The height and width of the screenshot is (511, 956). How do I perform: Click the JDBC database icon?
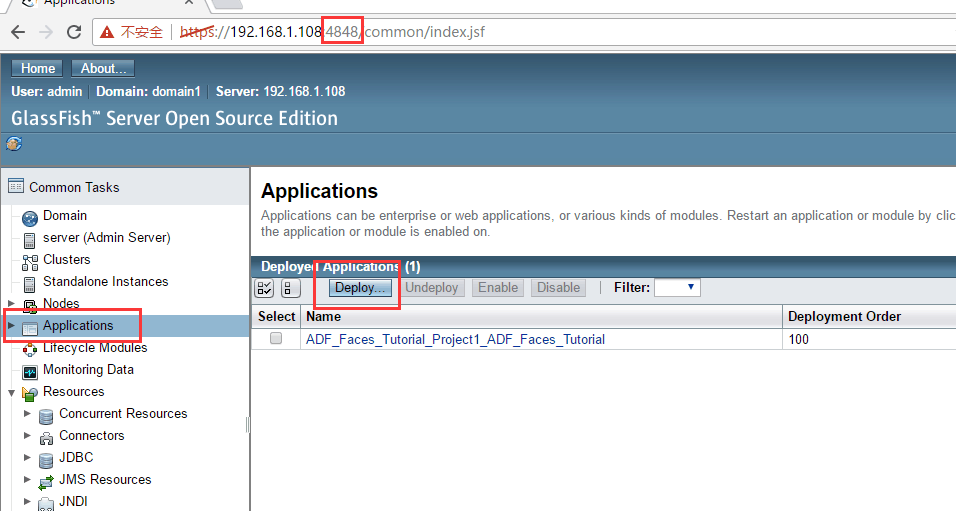click(46, 460)
